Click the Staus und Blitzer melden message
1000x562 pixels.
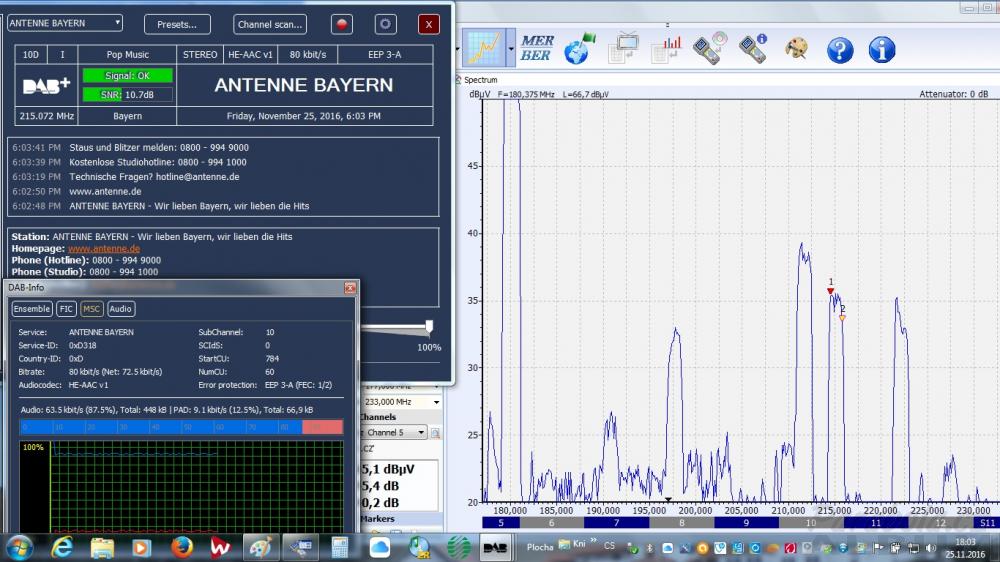[159, 147]
